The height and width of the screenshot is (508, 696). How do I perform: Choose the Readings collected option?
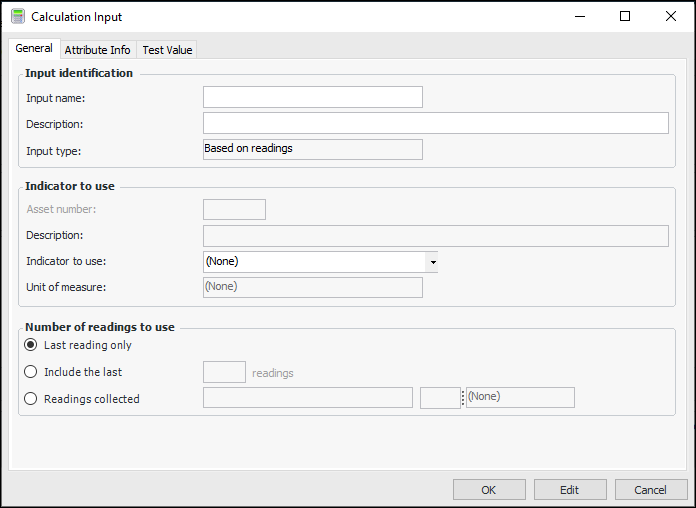[31, 399]
